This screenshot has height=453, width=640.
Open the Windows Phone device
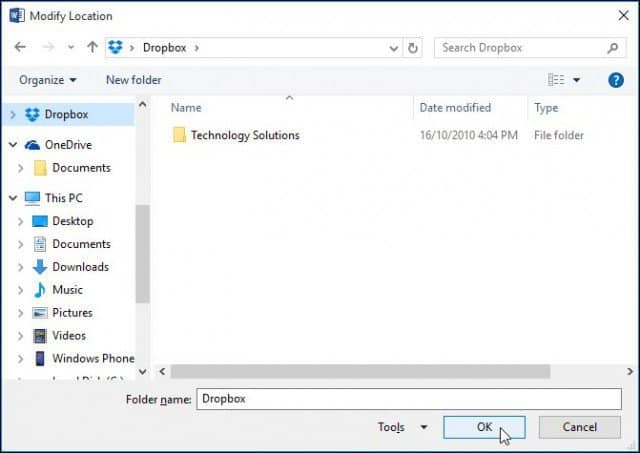pyautogui.click(x=93, y=358)
